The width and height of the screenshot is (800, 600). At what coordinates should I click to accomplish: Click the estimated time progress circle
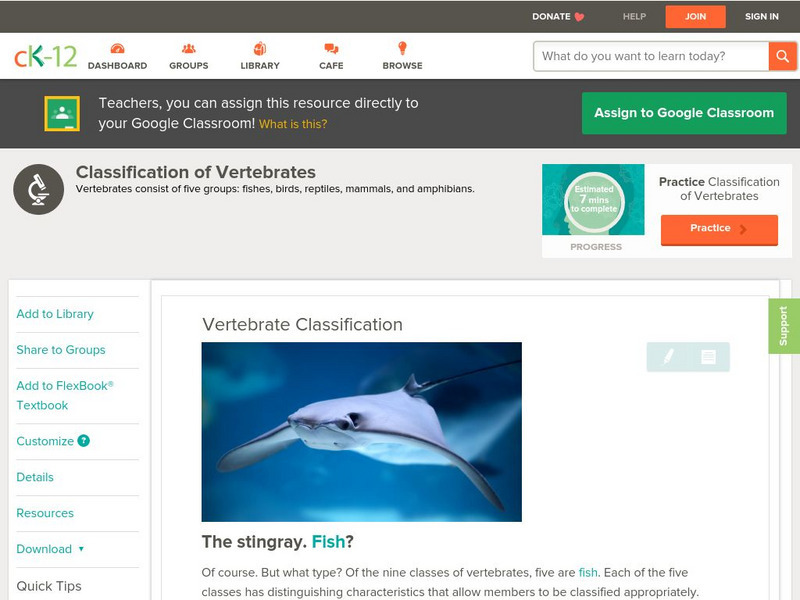pyautogui.click(x=594, y=199)
